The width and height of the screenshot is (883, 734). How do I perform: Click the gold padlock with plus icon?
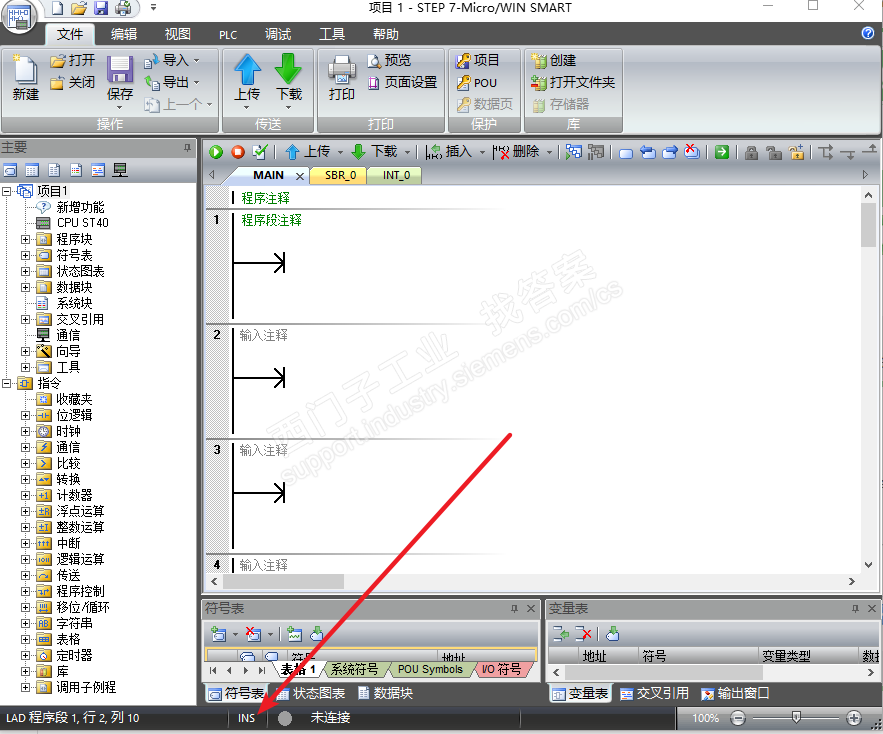pyautogui.click(x=796, y=152)
